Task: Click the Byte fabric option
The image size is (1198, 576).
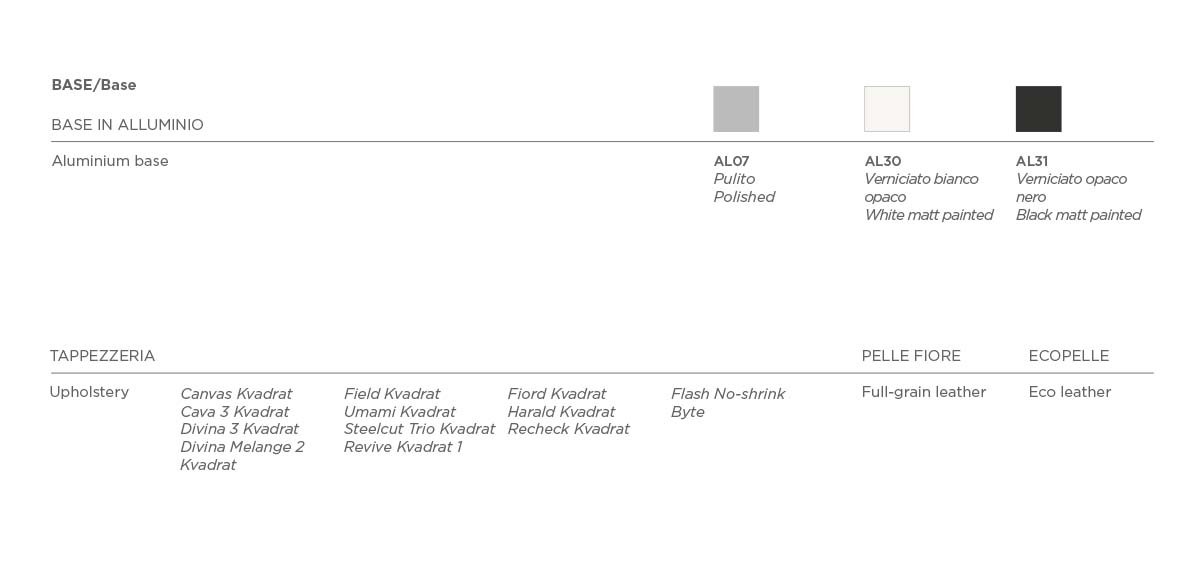Action: [688, 413]
